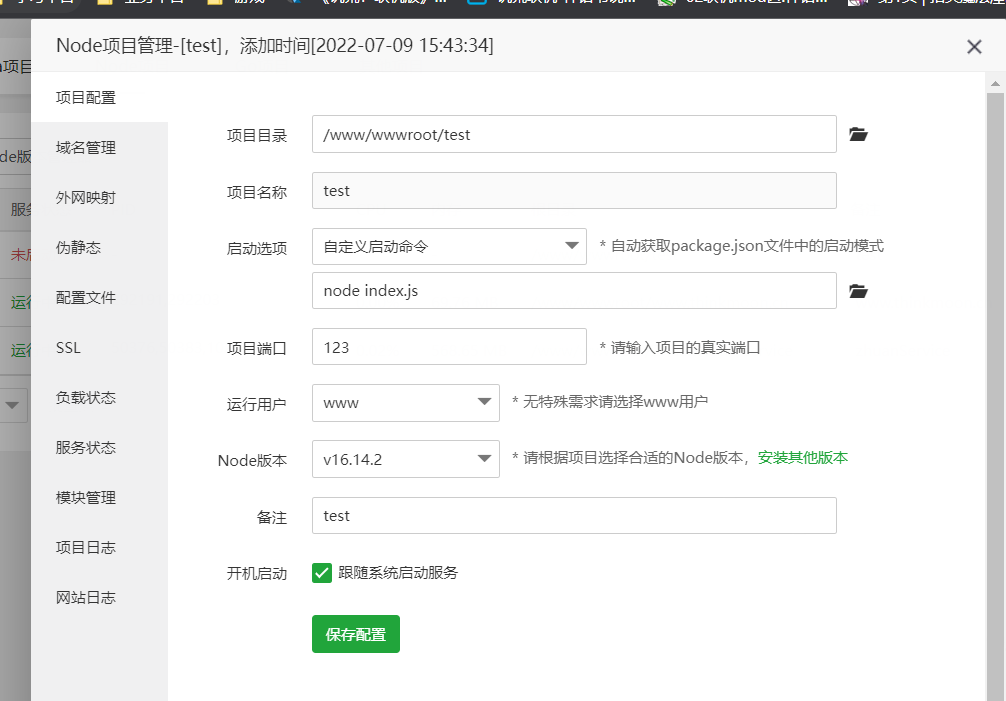Click the project name field

coord(574,190)
